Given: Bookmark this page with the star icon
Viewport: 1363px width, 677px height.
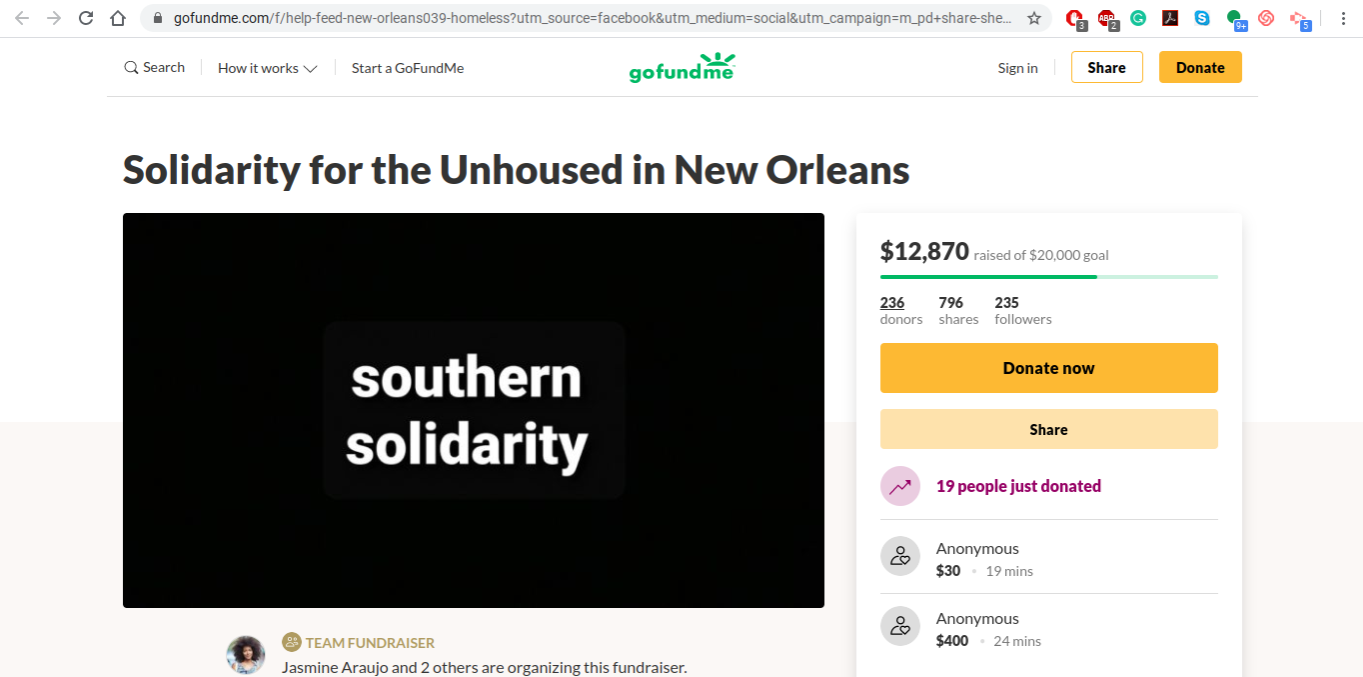Looking at the screenshot, I should (1034, 18).
